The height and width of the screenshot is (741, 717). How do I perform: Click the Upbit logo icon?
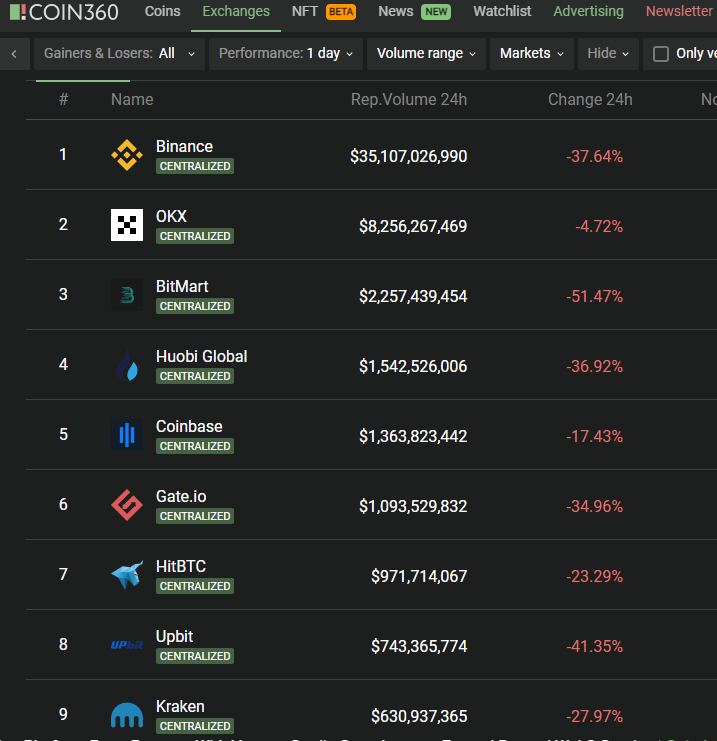pyautogui.click(x=127, y=645)
